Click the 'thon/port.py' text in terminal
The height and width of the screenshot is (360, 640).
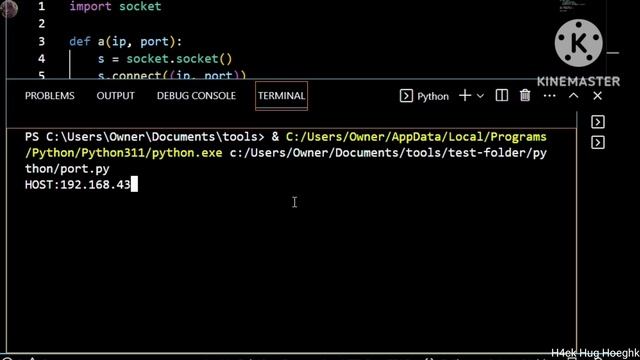(x=67, y=169)
